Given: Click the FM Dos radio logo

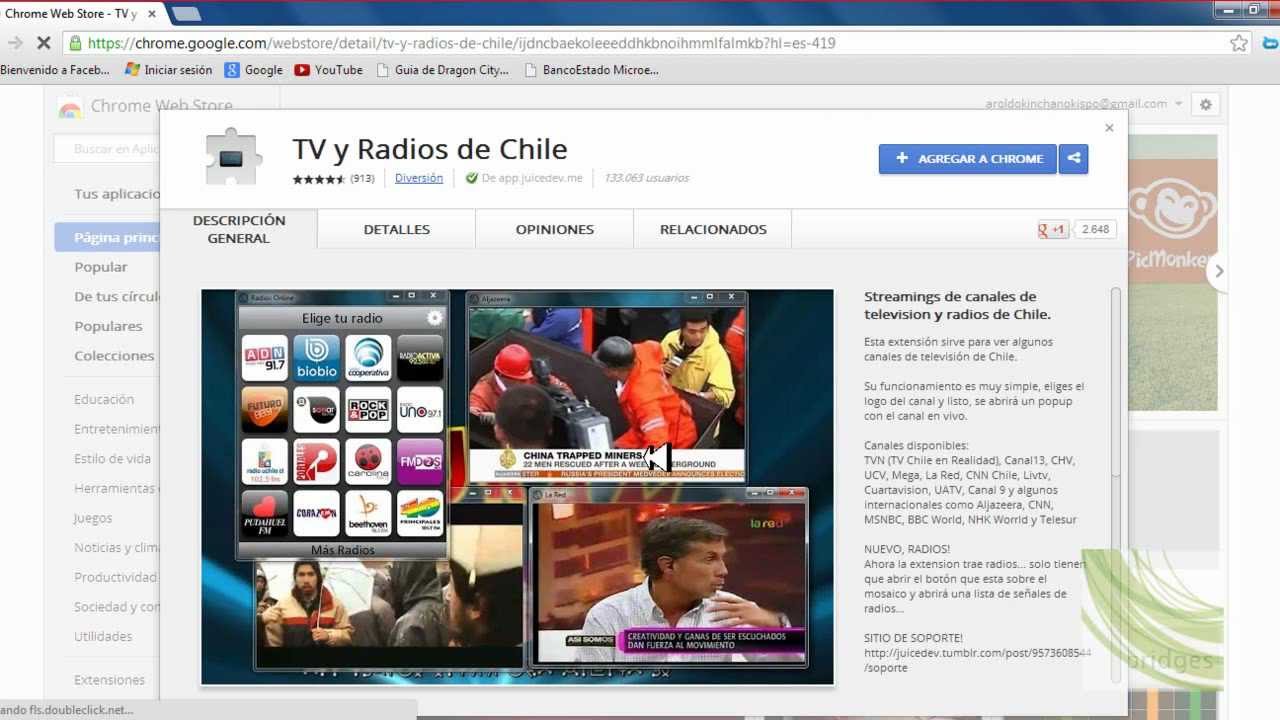Looking at the screenshot, I should pyautogui.click(x=420, y=462).
